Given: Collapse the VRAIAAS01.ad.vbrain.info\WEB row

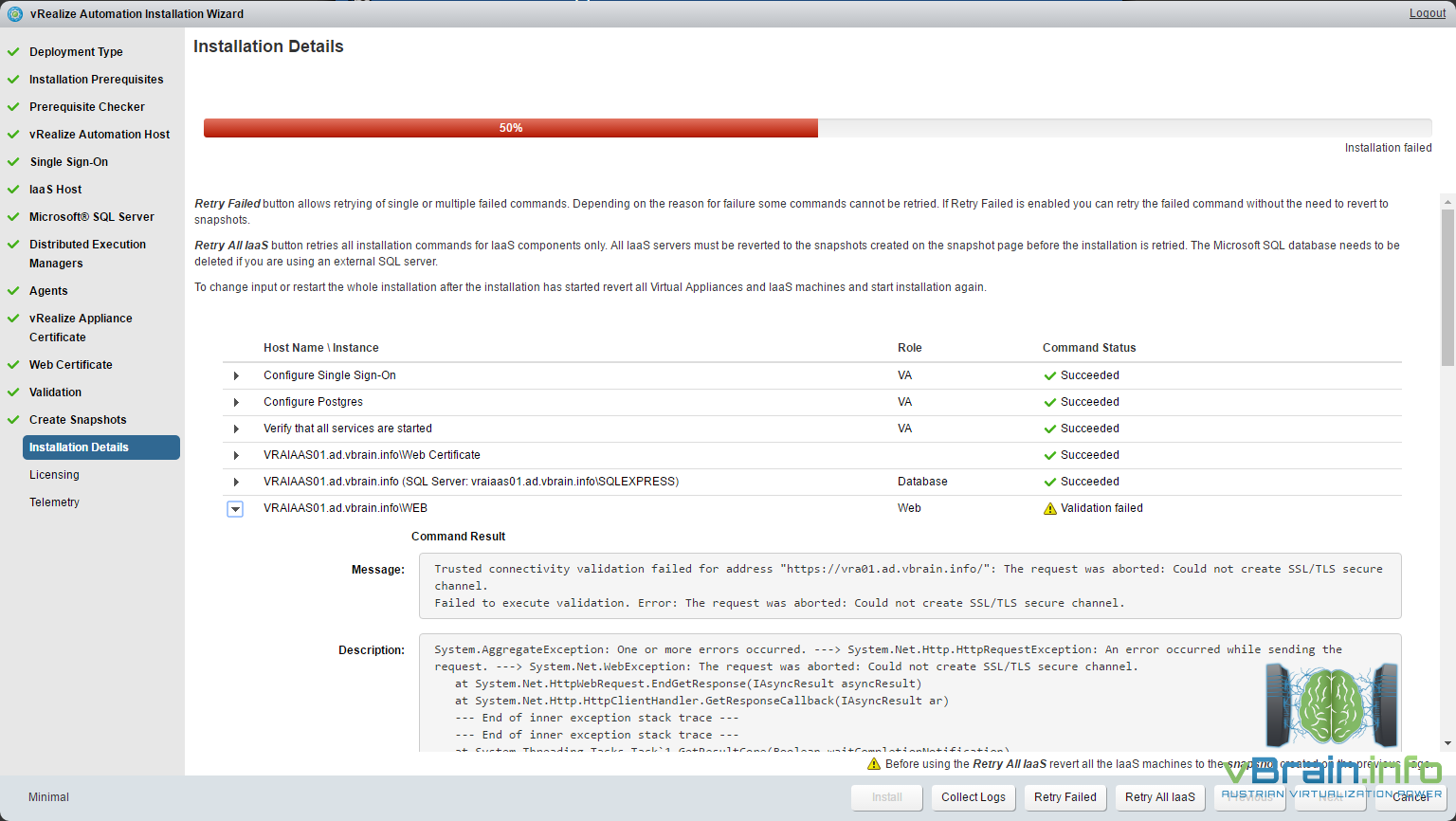Looking at the screenshot, I should (235, 509).
